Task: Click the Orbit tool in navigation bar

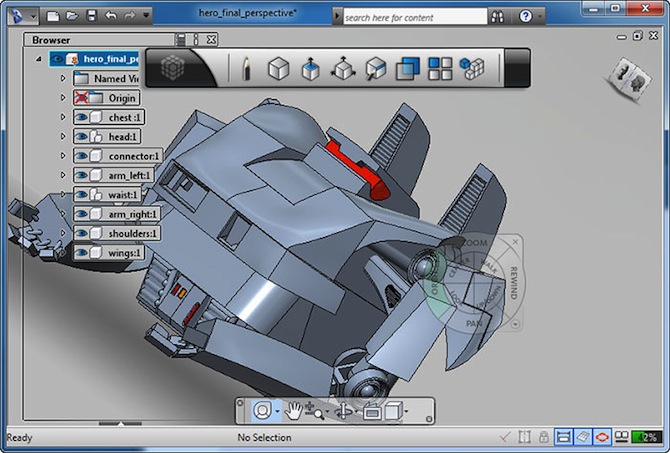Action: tap(262, 411)
